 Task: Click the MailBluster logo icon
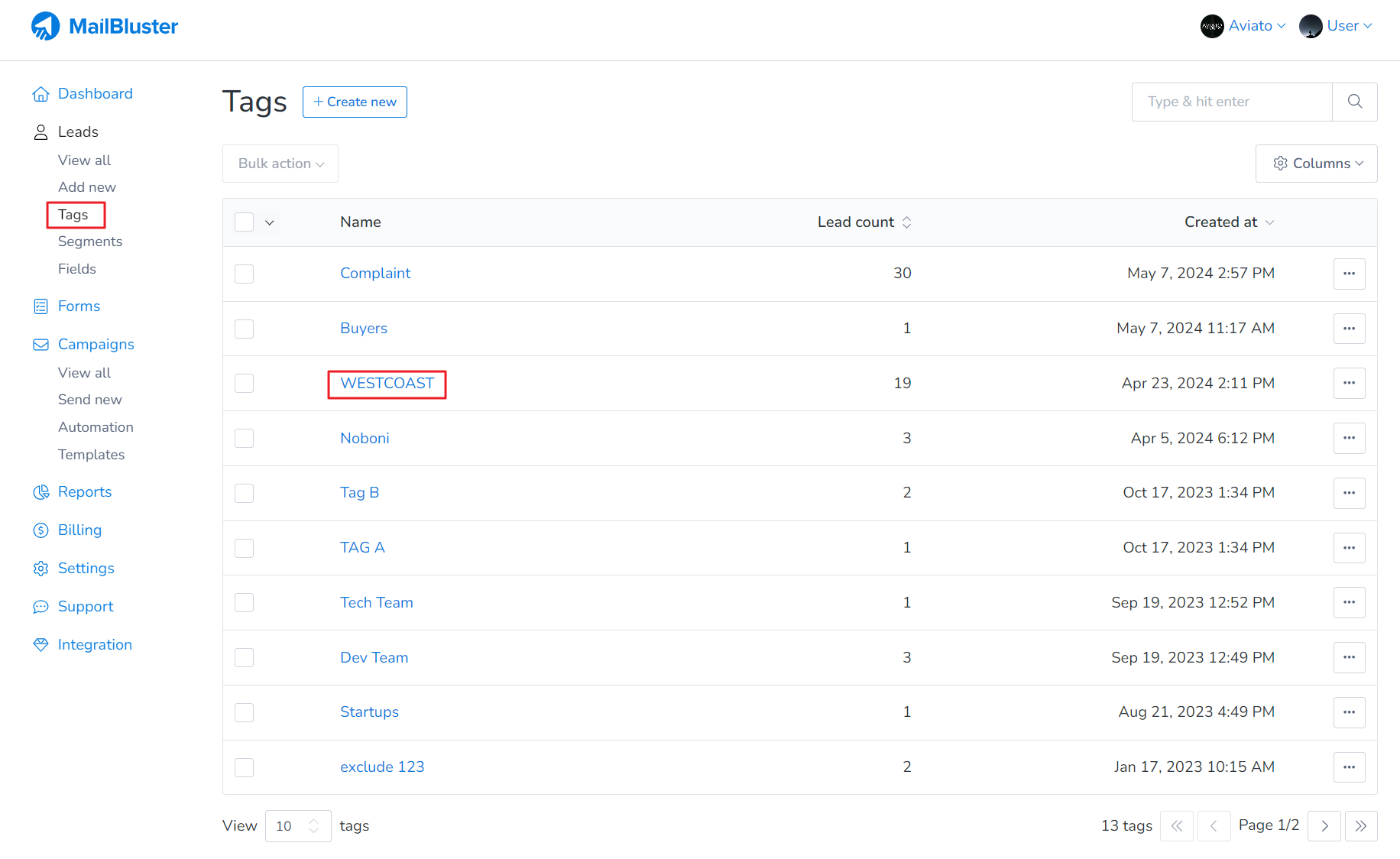[x=45, y=27]
